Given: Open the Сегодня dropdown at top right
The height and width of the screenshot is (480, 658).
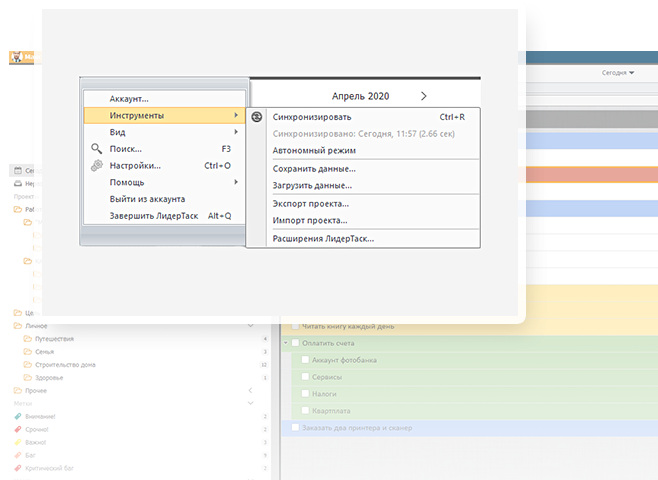Looking at the screenshot, I should 618,73.
